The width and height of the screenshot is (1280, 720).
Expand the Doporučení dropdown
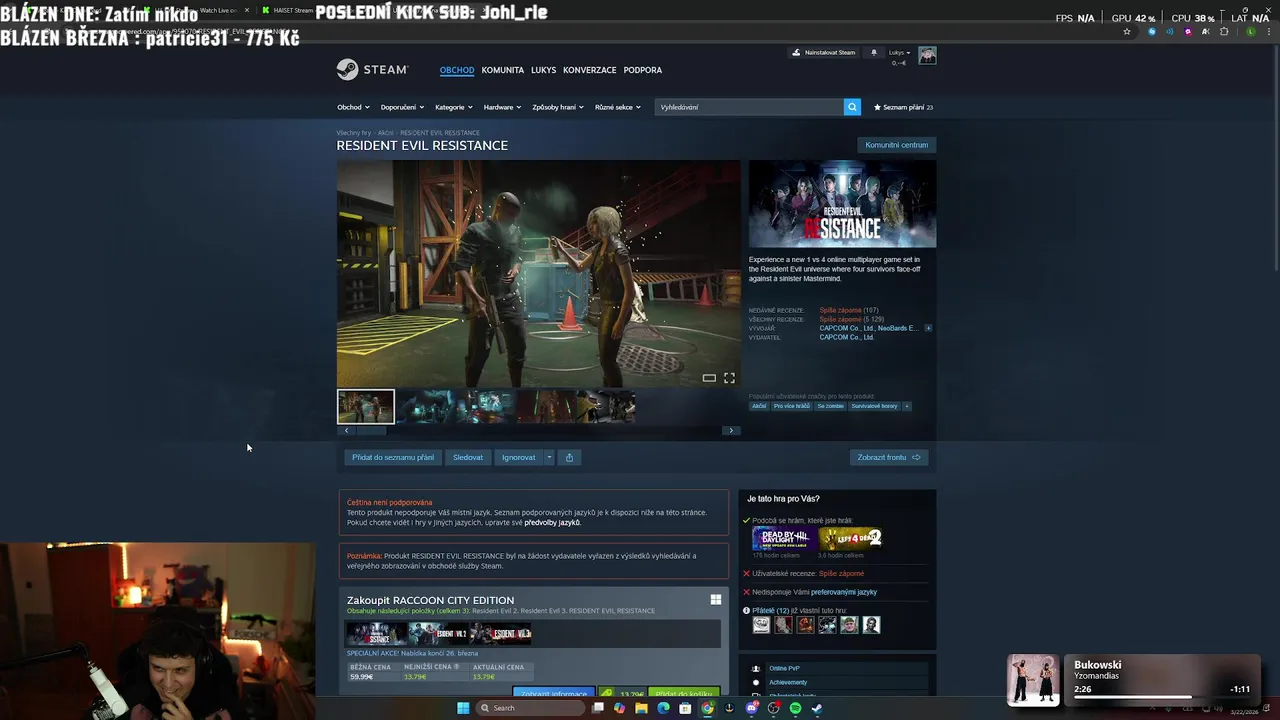click(402, 107)
